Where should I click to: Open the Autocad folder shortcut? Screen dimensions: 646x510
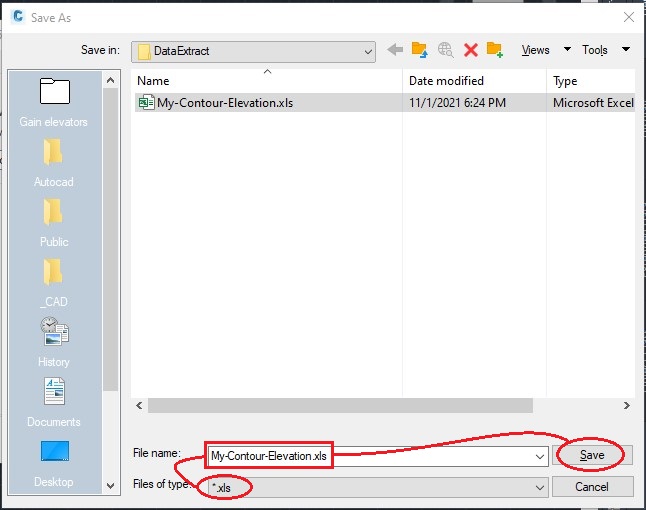pyautogui.click(x=54, y=163)
